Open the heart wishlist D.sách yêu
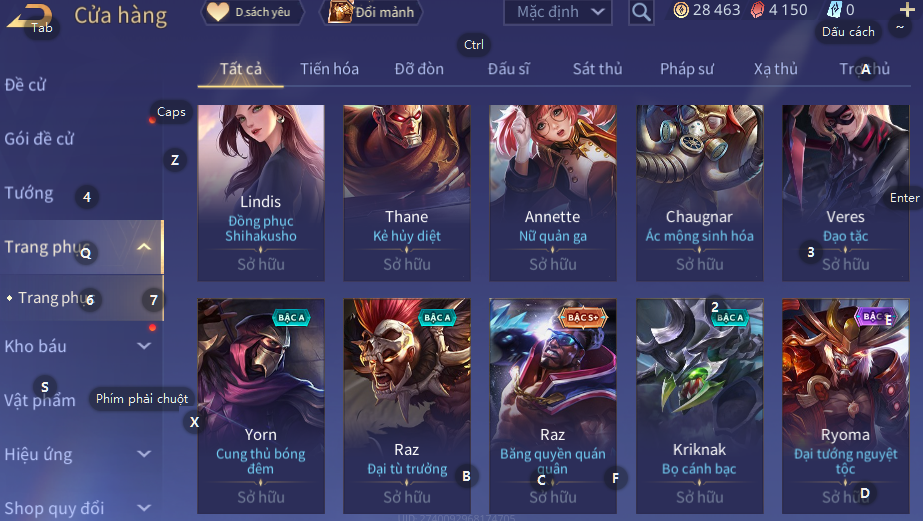The width and height of the screenshot is (923, 521). pyautogui.click(x=253, y=12)
